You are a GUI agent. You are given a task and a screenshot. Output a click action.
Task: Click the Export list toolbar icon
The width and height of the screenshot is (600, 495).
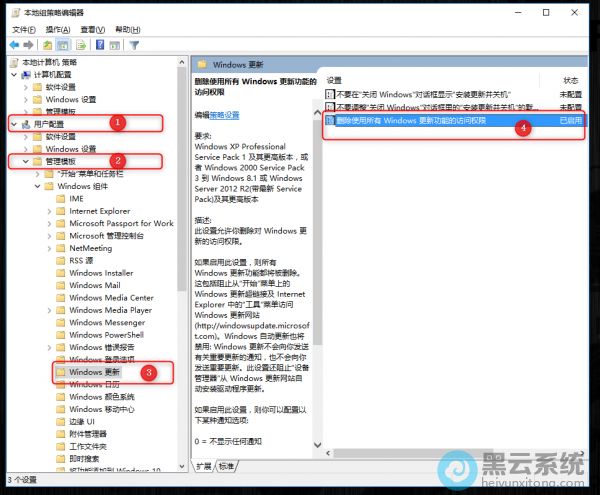pyautogui.click(x=80, y=45)
